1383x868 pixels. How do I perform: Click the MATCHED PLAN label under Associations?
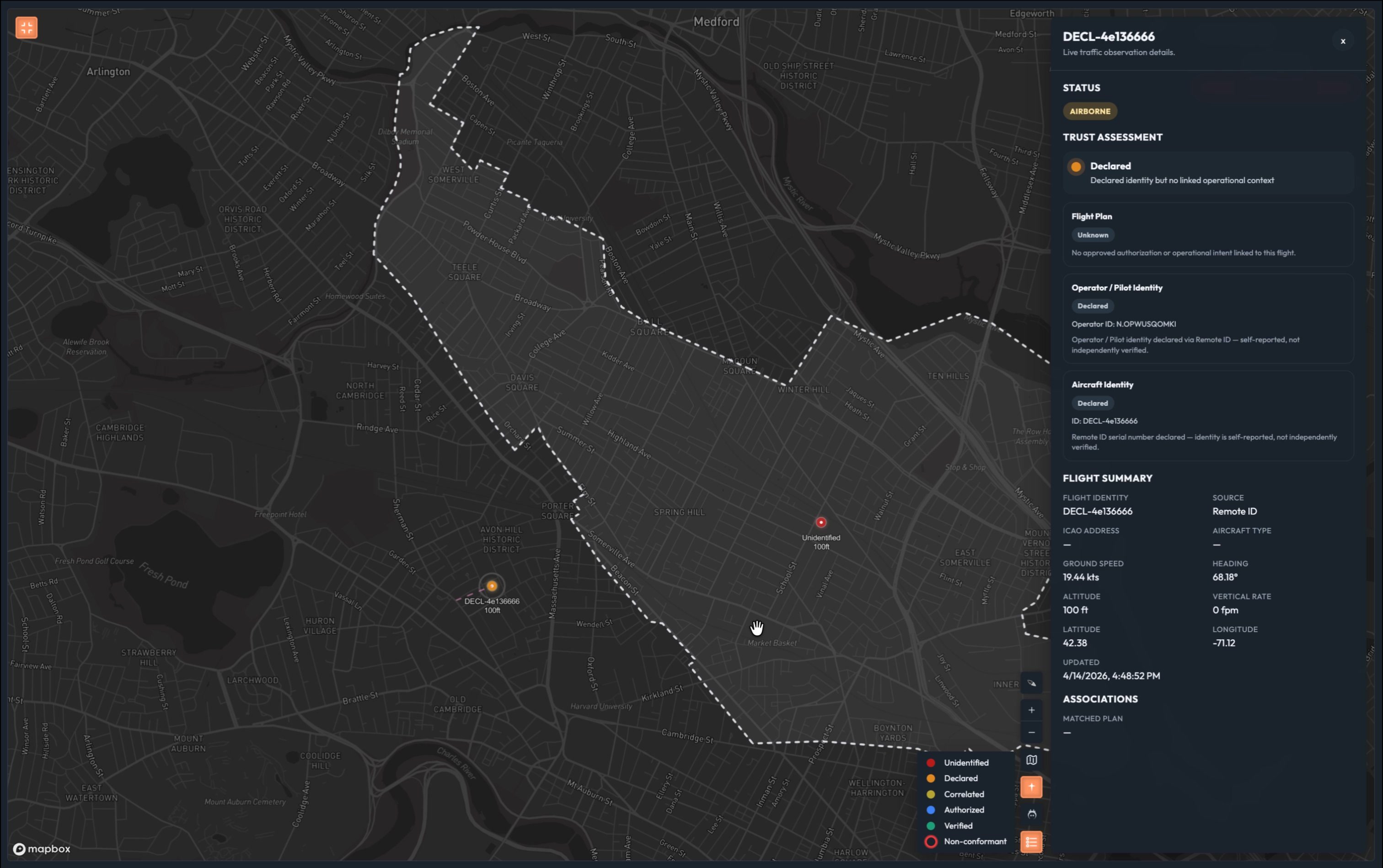pos(1092,719)
